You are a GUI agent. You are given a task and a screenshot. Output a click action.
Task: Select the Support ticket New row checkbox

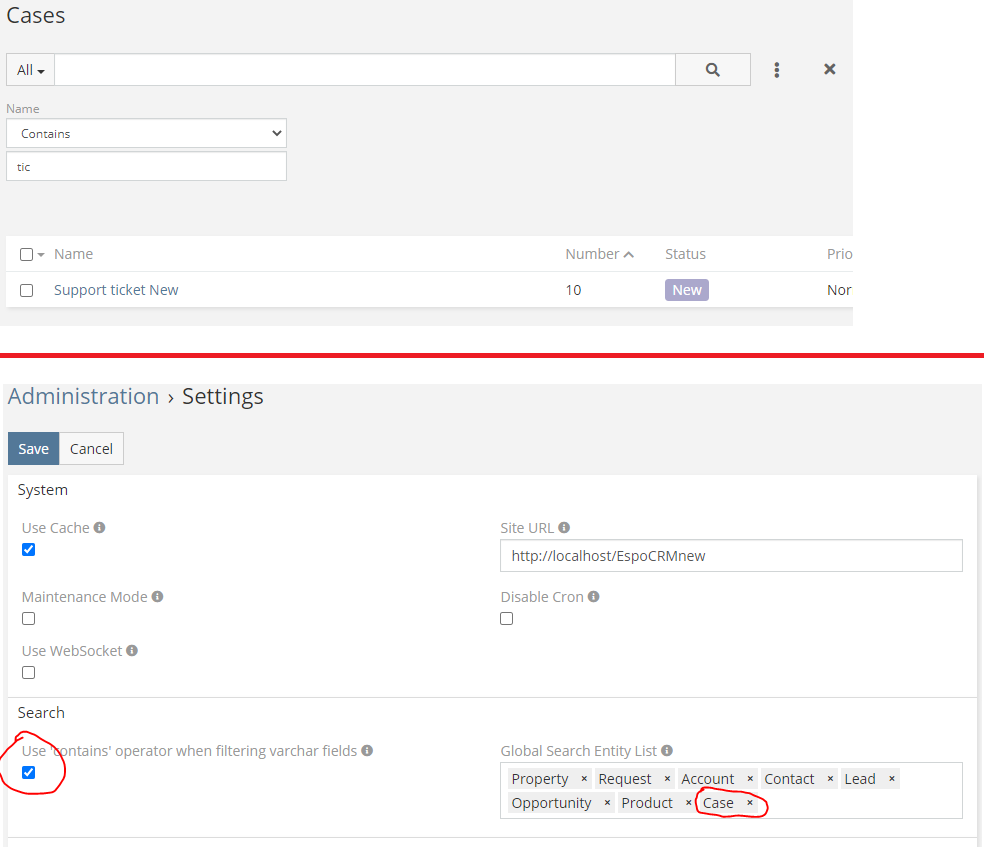[27, 290]
